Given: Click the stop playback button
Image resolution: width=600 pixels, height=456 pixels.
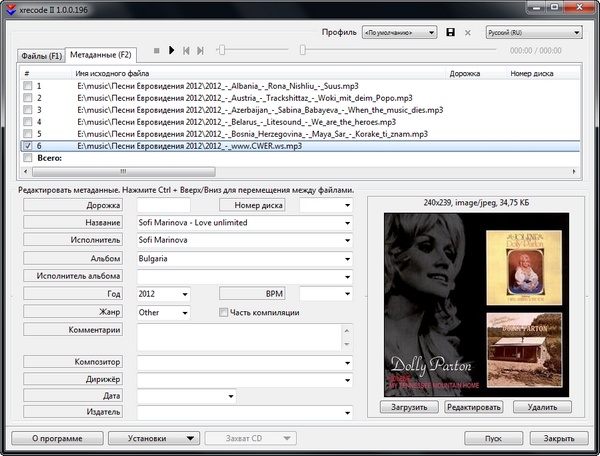Looking at the screenshot, I should tap(156, 50).
